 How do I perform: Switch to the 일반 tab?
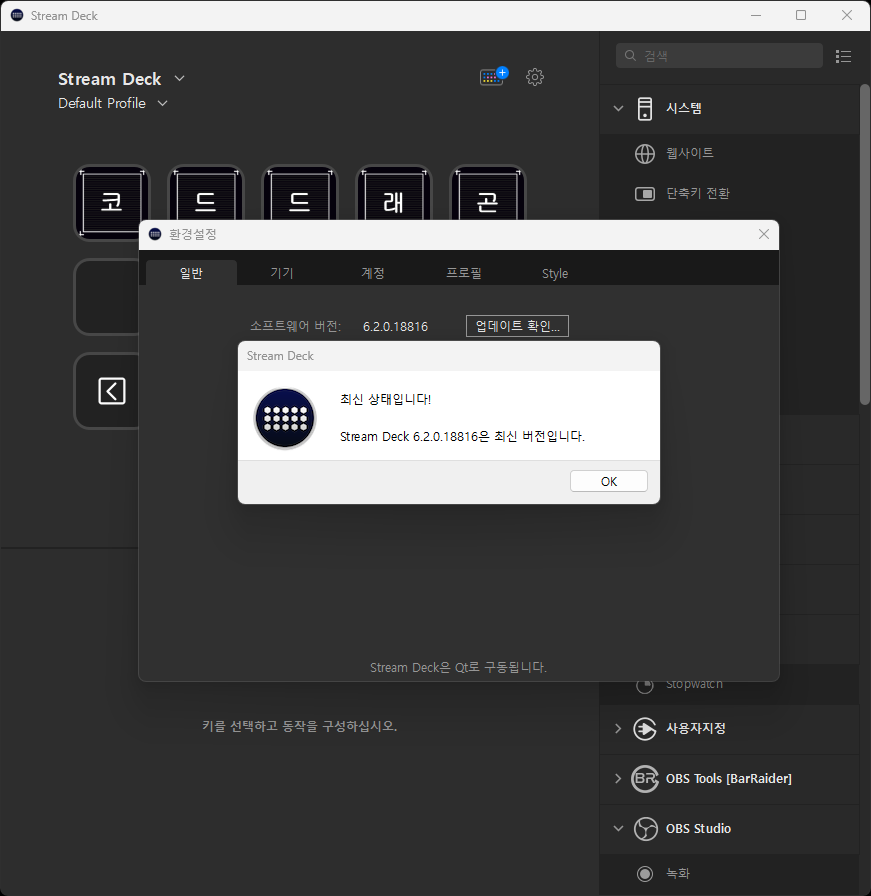tap(191, 273)
